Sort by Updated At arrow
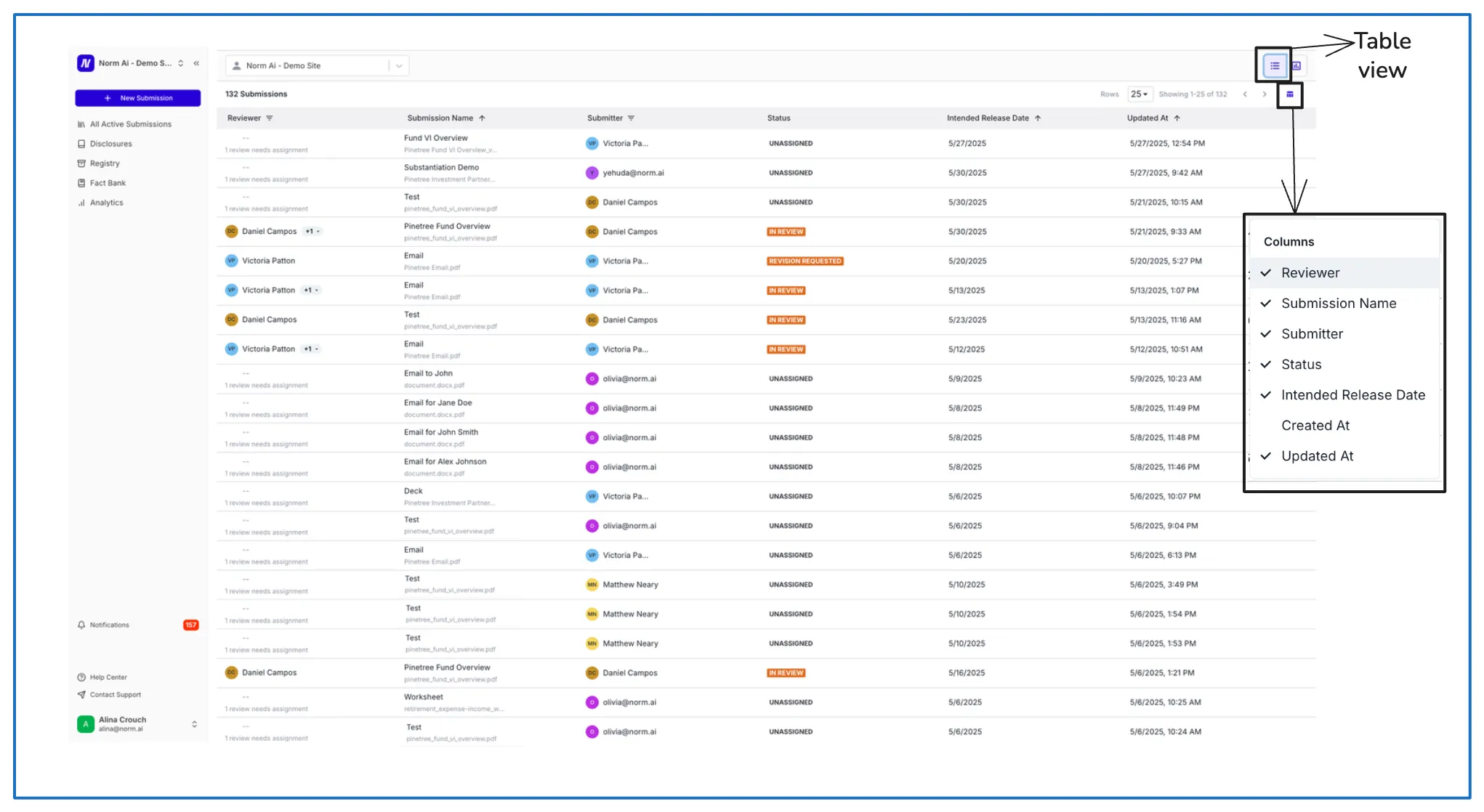 click(1177, 118)
